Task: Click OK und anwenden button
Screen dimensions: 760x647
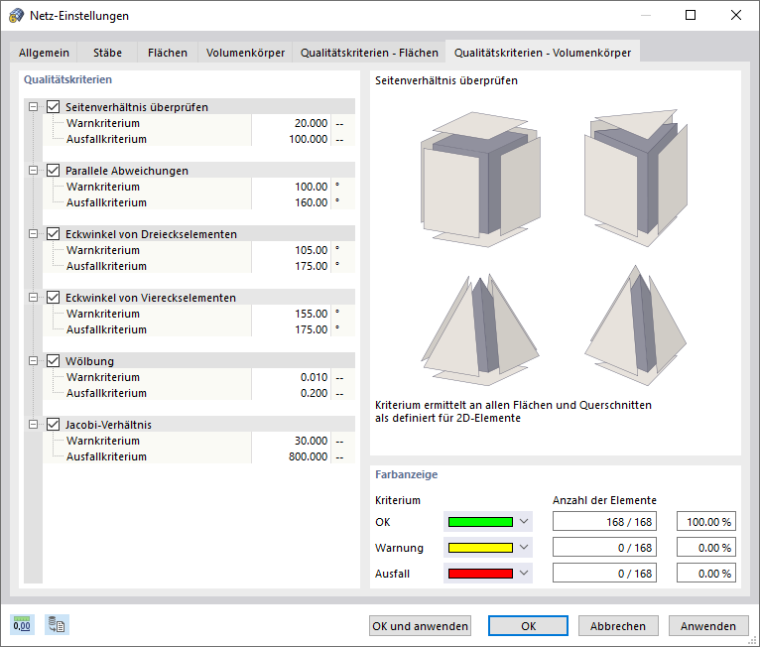Action: pyautogui.click(x=420, y=626)
